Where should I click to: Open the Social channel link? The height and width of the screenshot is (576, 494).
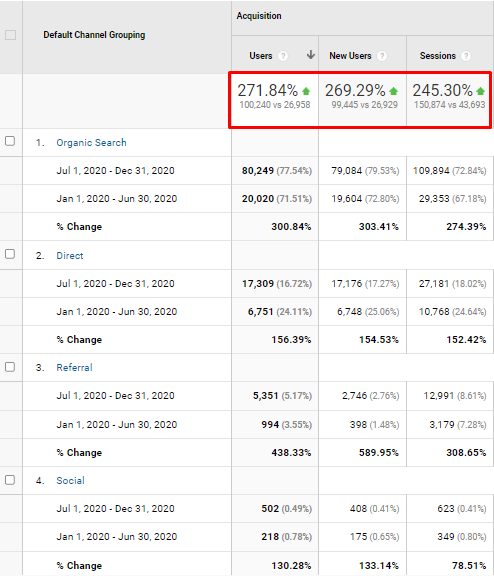71,480
